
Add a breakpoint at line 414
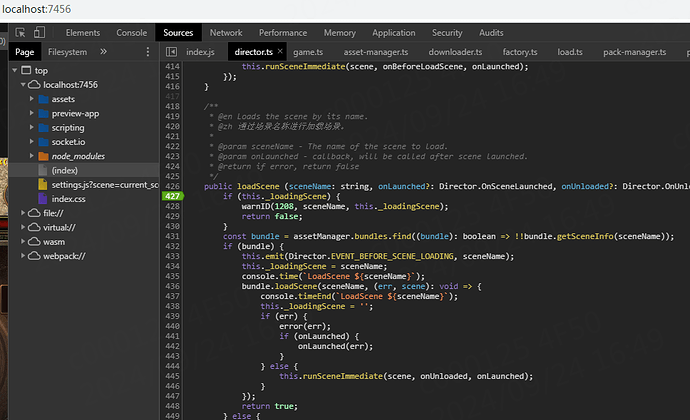172,66
